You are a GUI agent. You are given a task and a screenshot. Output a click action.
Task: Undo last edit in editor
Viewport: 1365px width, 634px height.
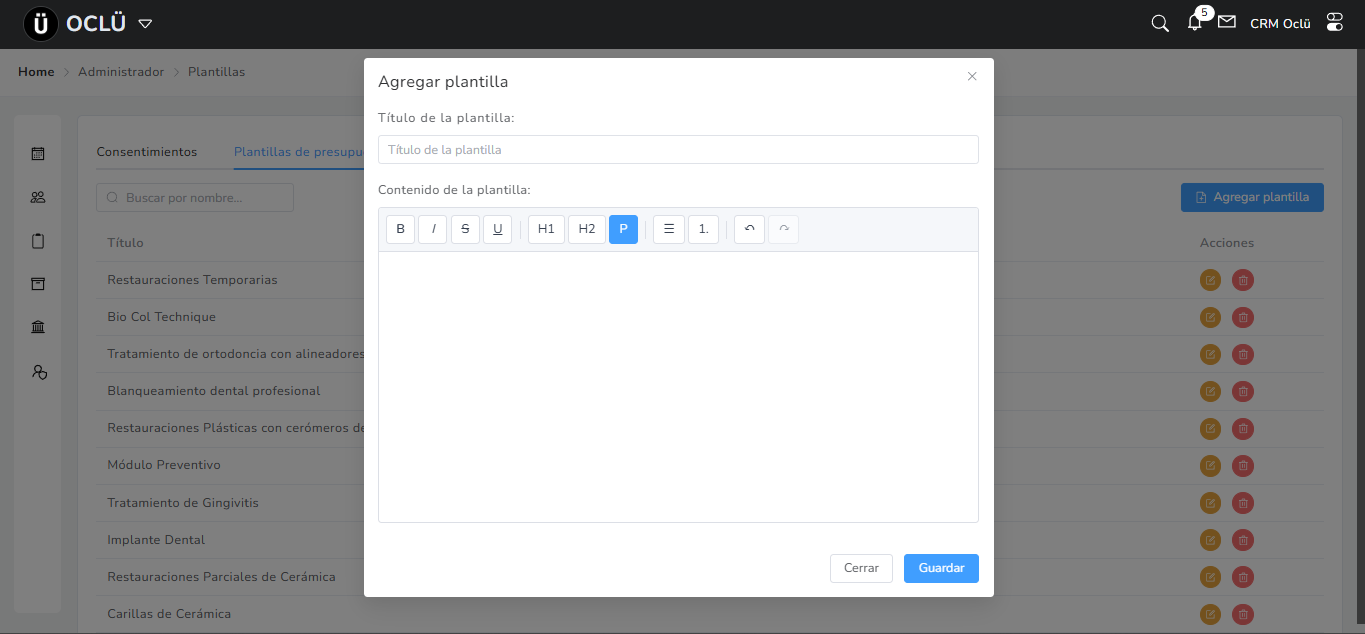coord(749,229)
